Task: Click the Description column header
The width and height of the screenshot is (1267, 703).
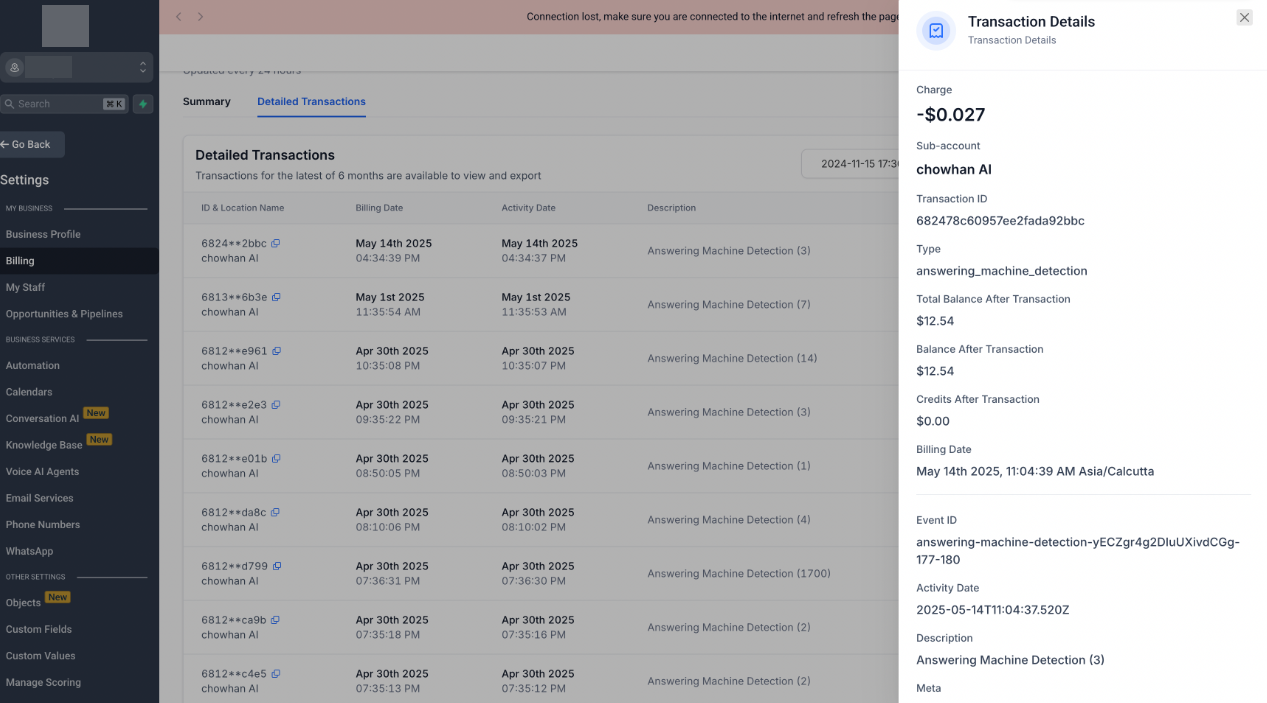Action: click(x=671, y=208)
